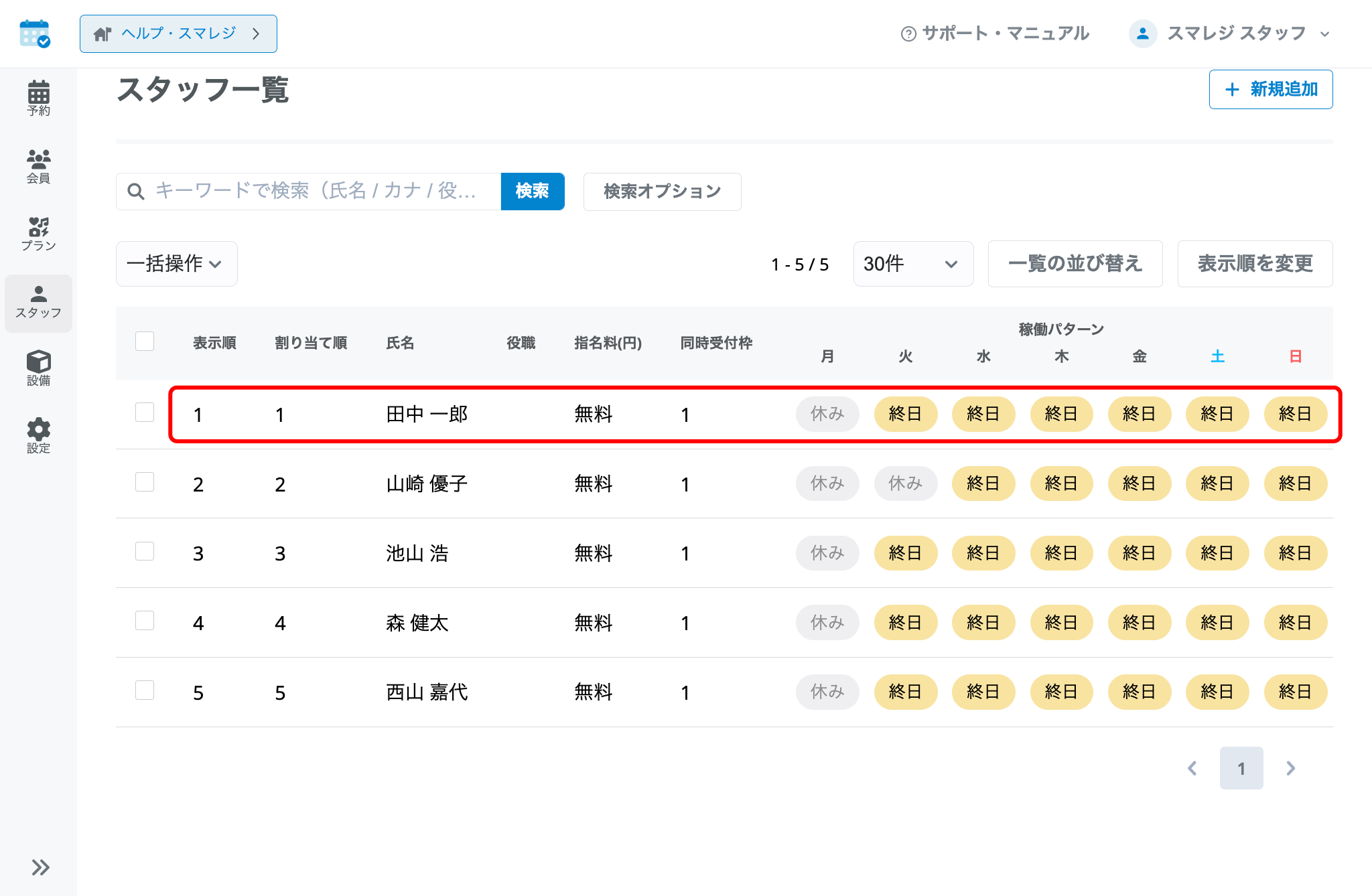Check the box for 西山 嘉代
The height and width of the screenshot is (896, 1372).
(x=145, y=690)
